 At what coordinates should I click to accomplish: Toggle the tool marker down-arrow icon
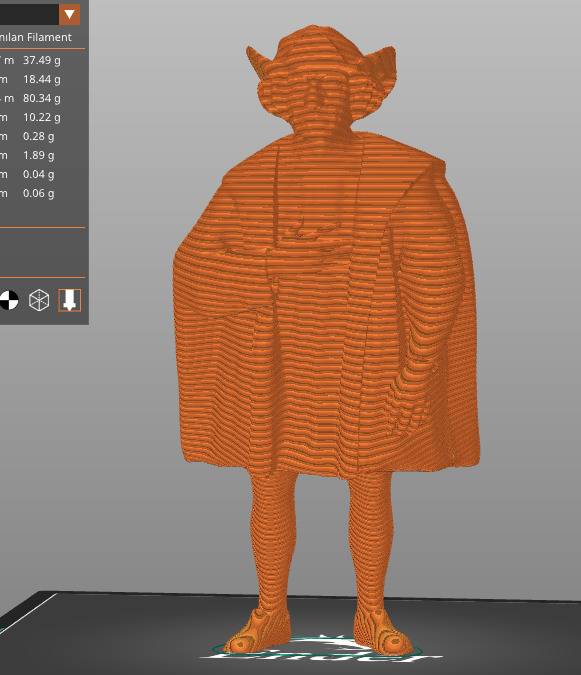point(69,300)
